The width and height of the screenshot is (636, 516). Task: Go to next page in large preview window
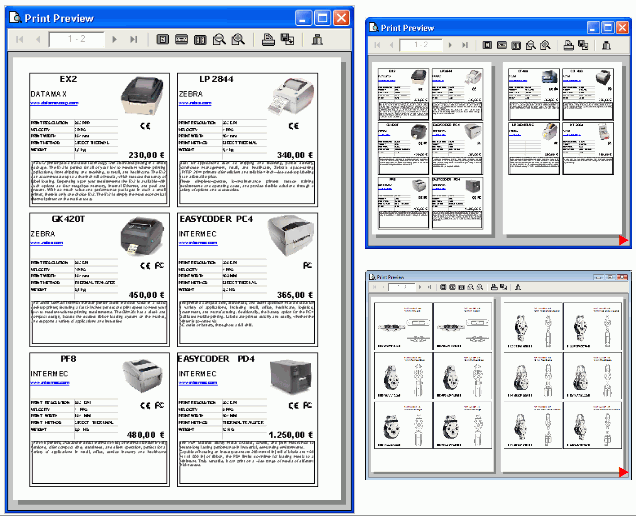tap(114, 39)
